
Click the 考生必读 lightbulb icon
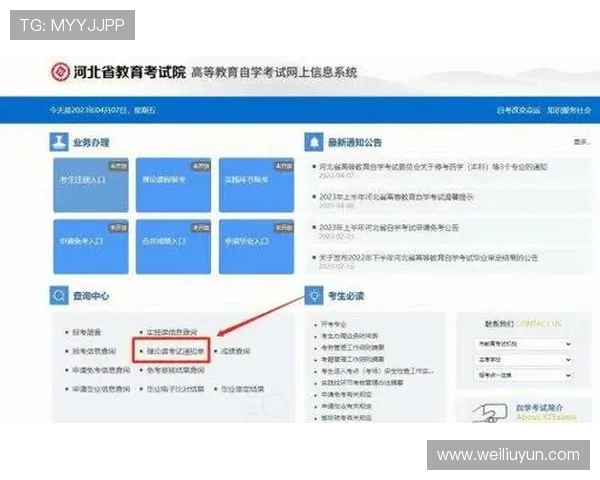[314, 296]
